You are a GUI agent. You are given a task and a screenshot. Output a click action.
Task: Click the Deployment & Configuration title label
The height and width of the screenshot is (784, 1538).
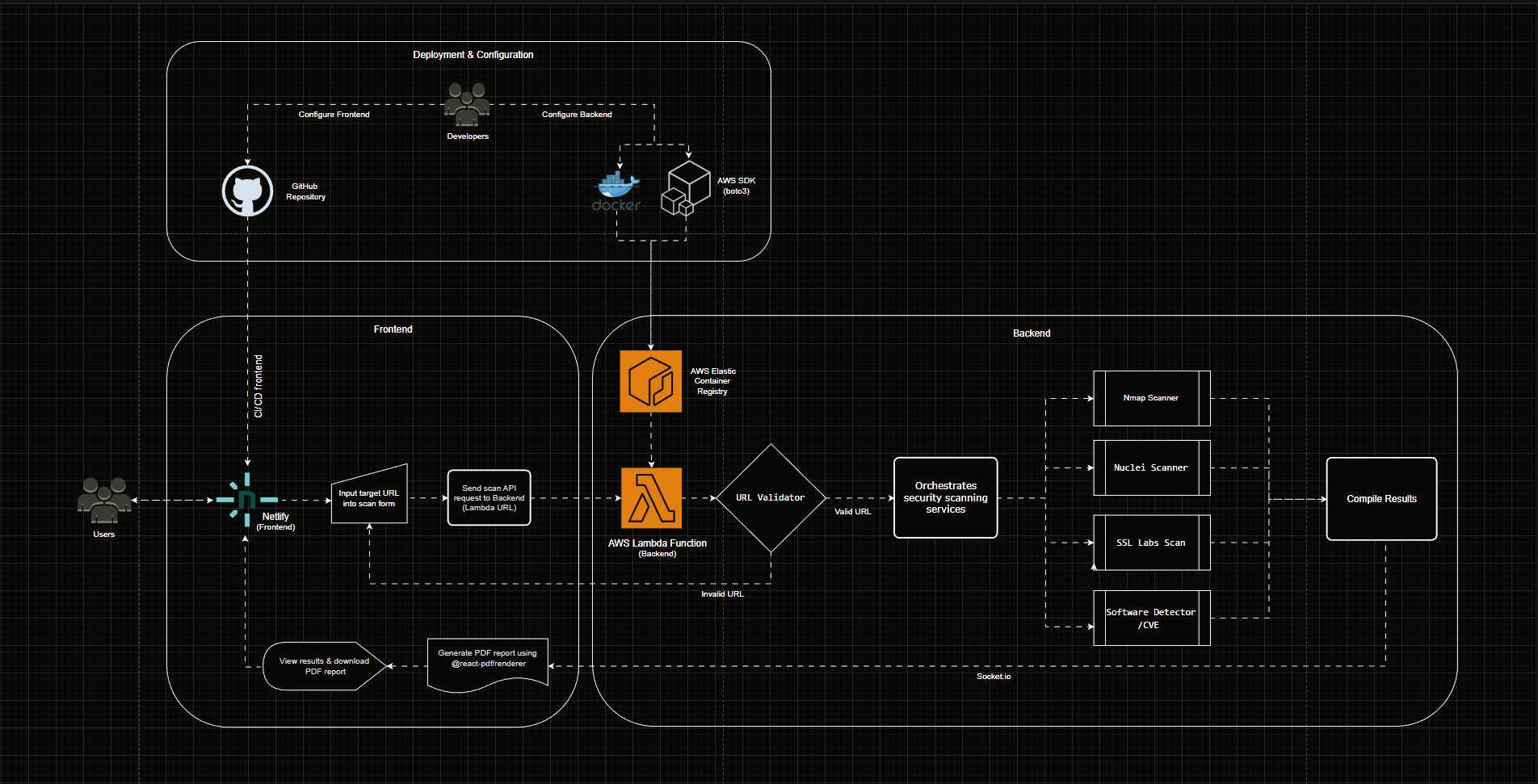pyautogui.click(x=473, y=55)
